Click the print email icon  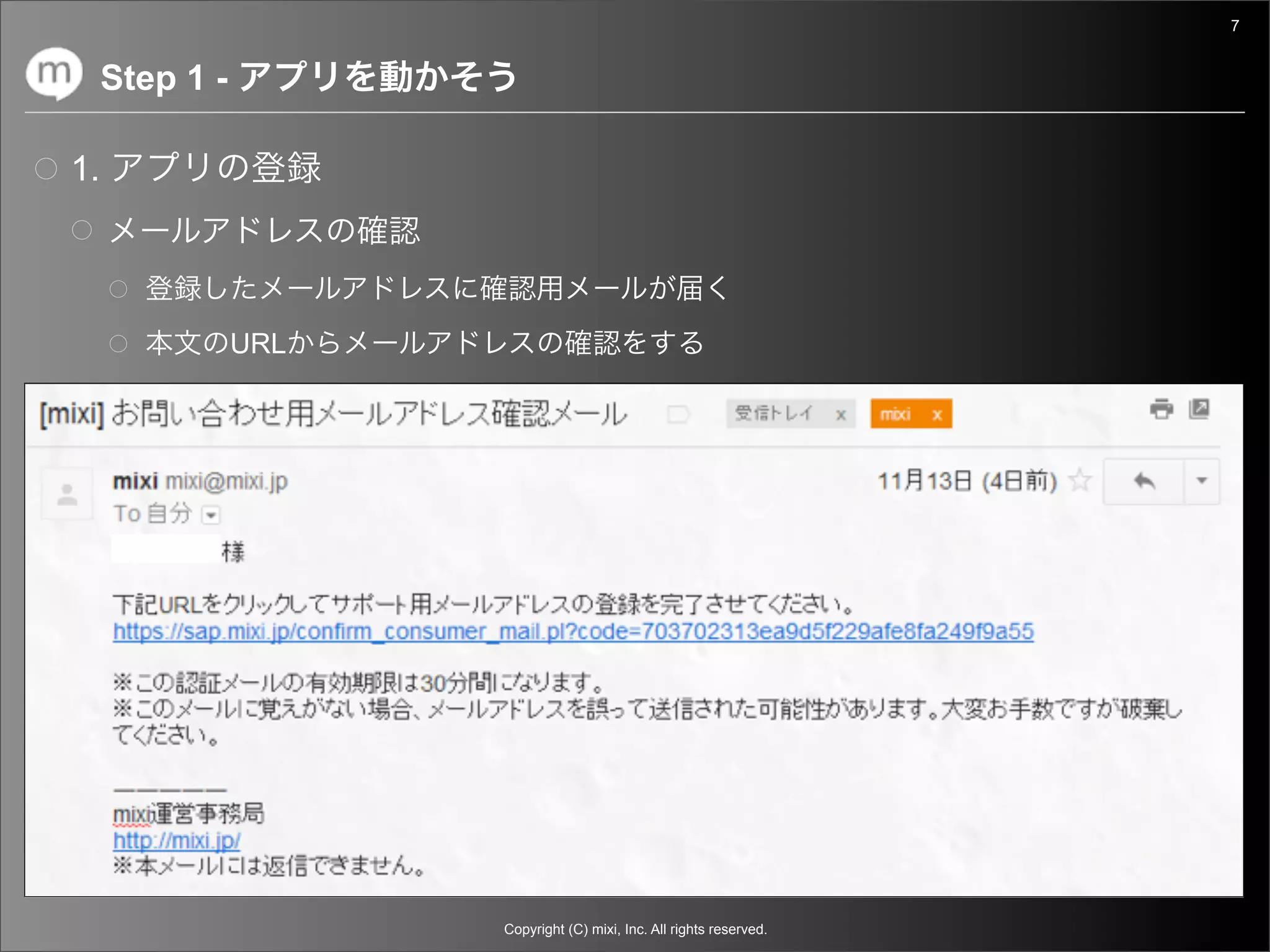click(x=1161, y=409)
